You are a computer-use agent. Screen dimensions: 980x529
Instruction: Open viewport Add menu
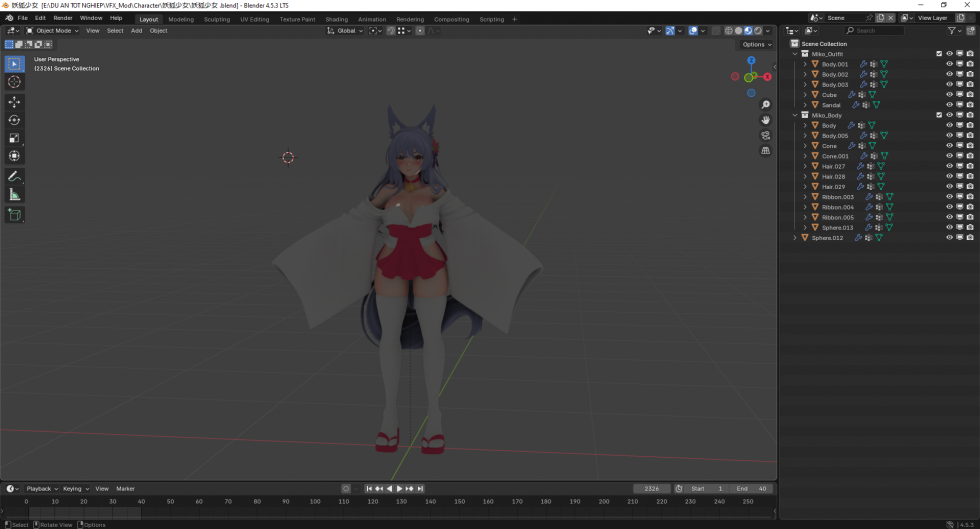click(136, 31)
